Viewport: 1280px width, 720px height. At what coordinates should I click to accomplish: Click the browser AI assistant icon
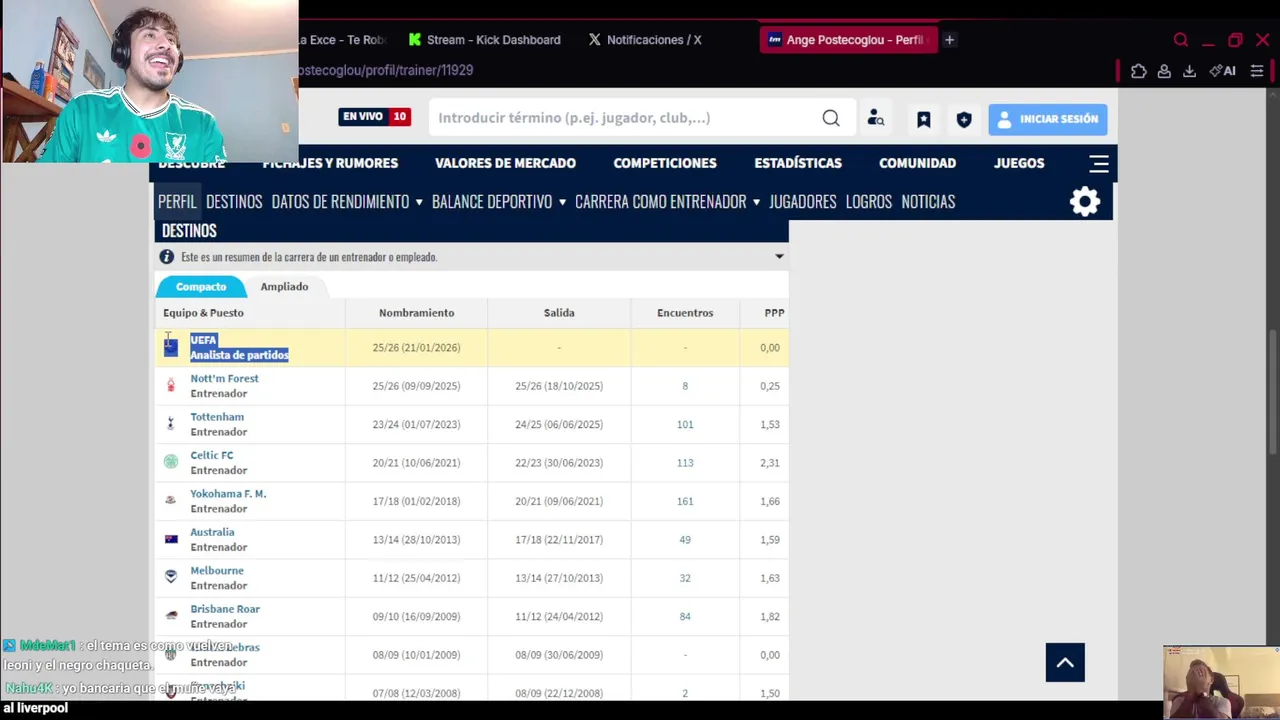[x=1223, y=71]
